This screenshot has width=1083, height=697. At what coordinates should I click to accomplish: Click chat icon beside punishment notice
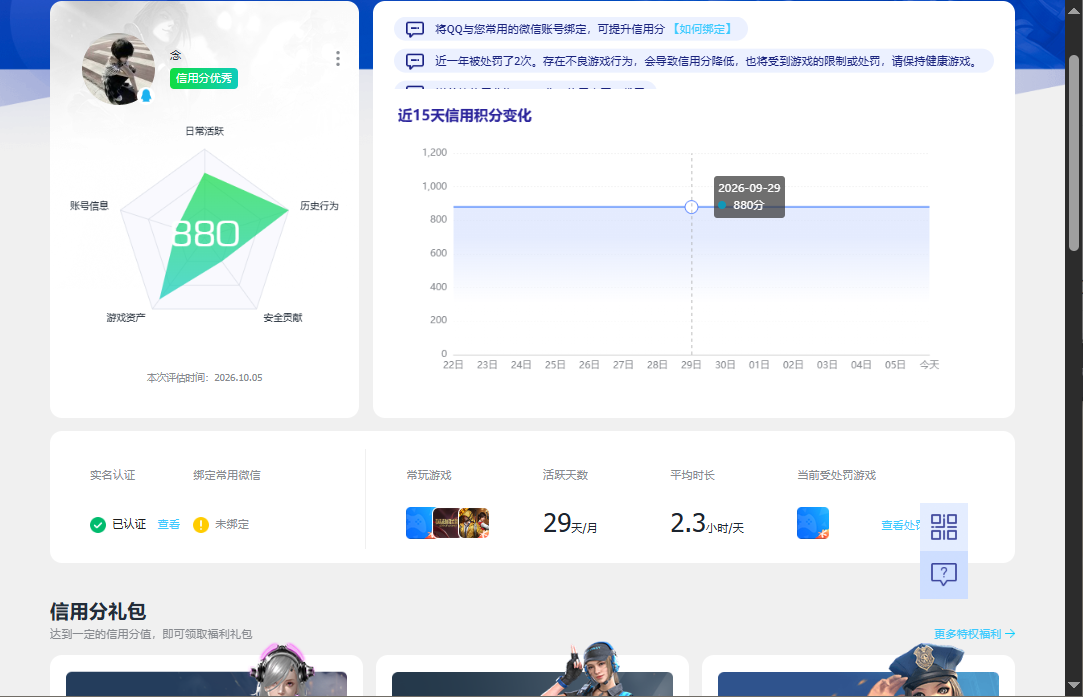click(414, 61)
